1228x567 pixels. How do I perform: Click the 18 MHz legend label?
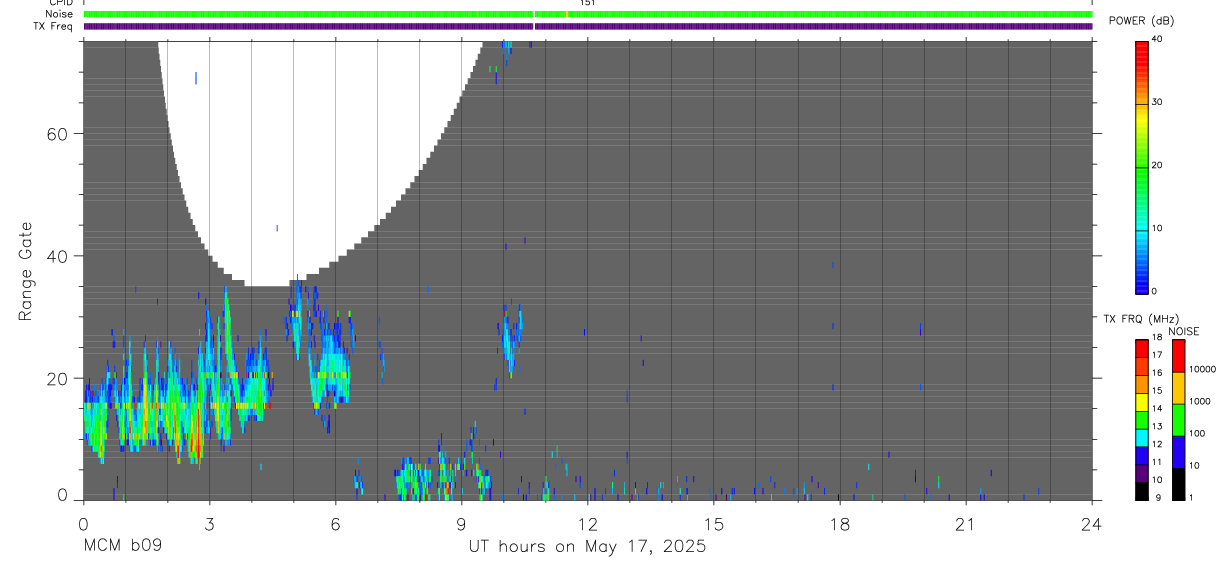click(1158, 338)
